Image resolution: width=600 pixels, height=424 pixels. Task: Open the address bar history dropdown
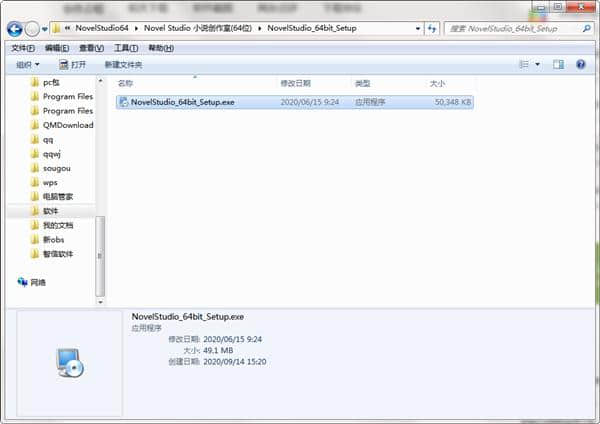(418, 28)
